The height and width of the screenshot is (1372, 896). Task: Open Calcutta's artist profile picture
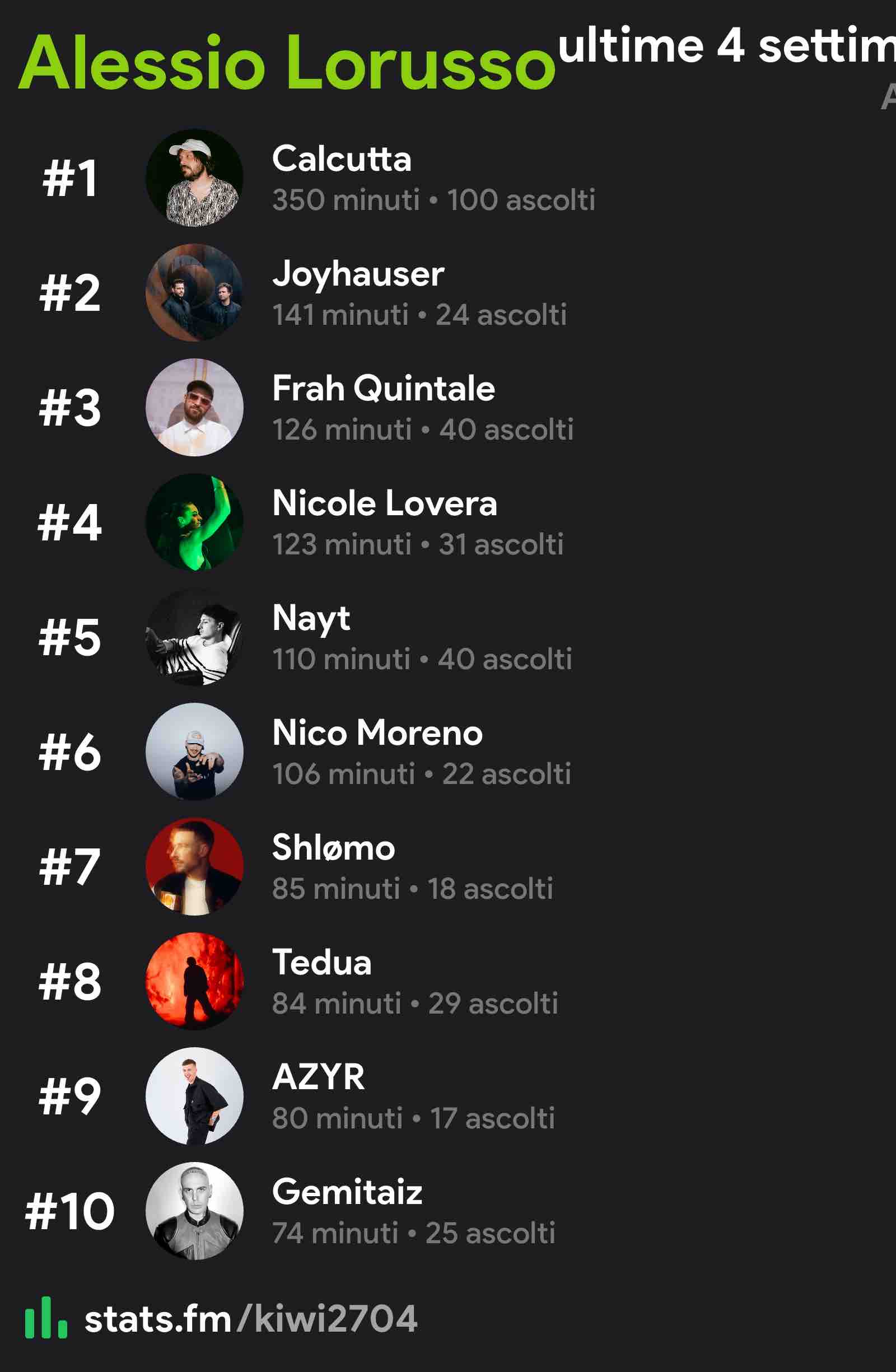[194, 178]
